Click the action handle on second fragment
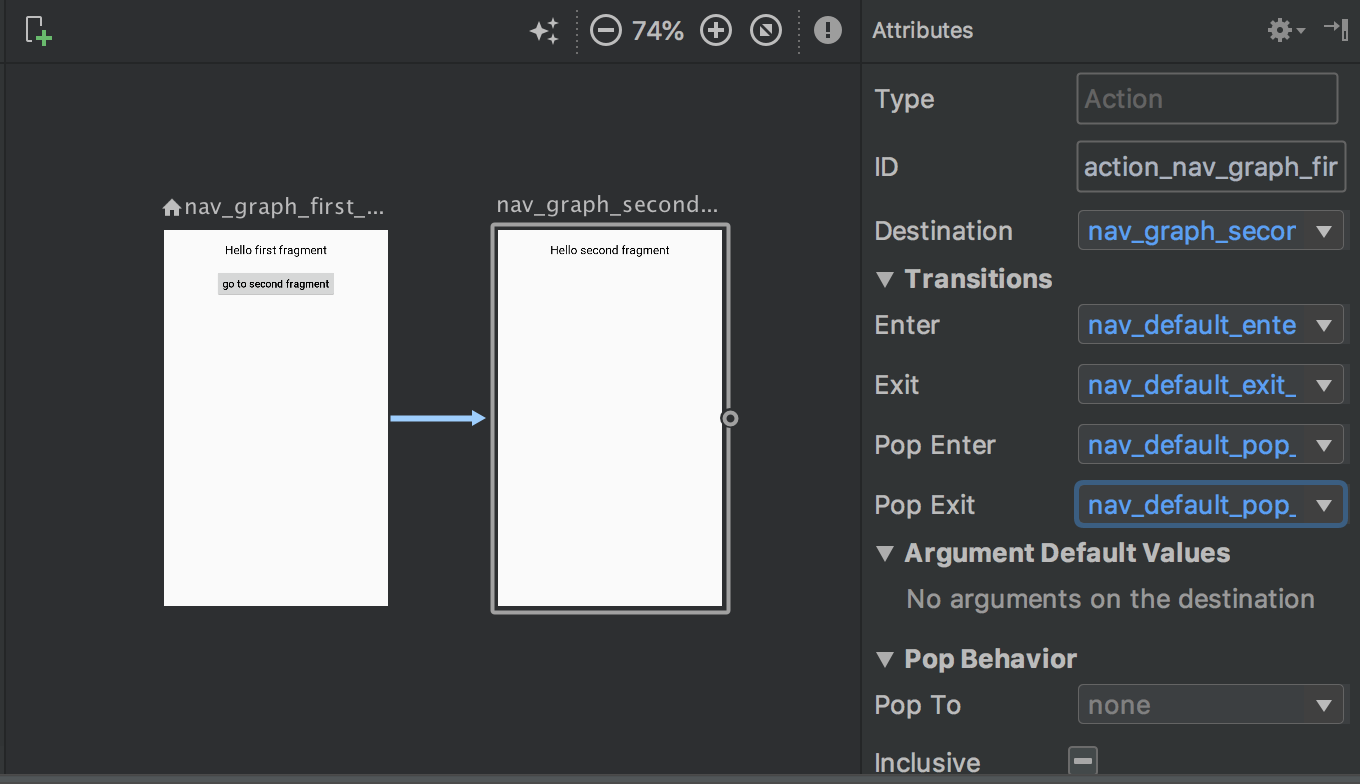 (730, 418)
